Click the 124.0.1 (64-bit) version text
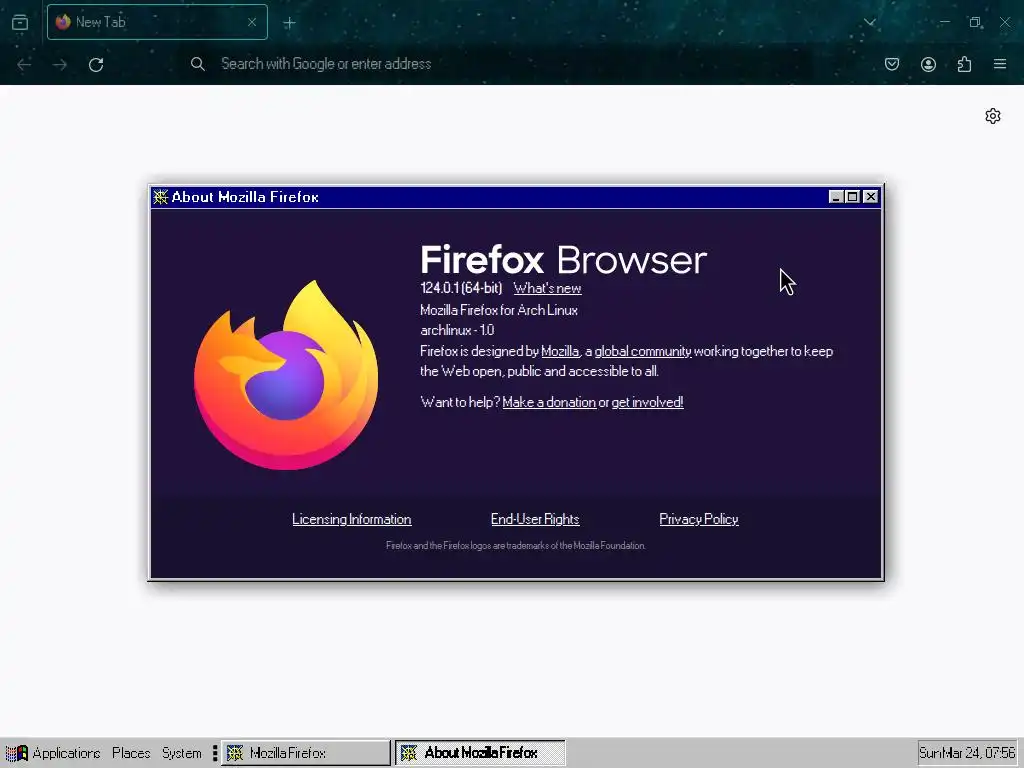This screenshot has height=768, width=1024. (x=461, y=288)
